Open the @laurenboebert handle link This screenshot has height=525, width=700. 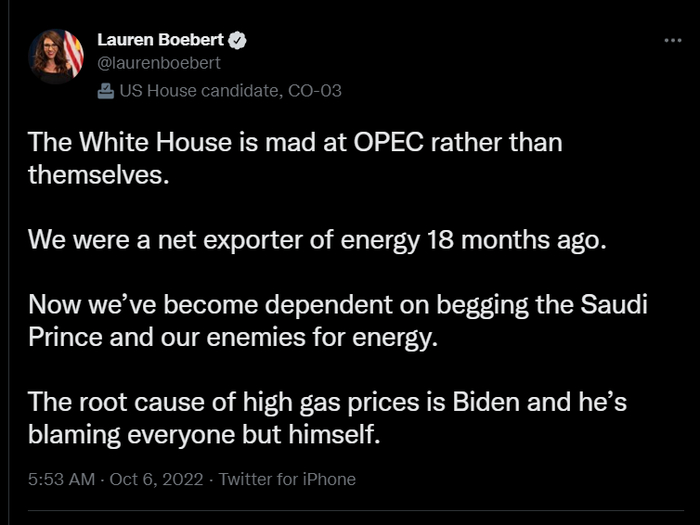pyautogui.click(x=158, y=63)
